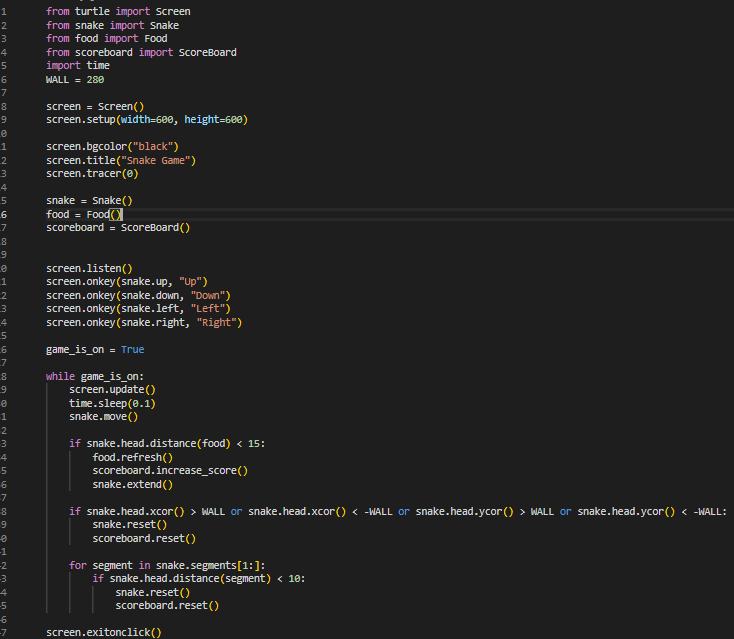
Task: Click the screen.onkey line with "Right"
Action: point(144,323)
